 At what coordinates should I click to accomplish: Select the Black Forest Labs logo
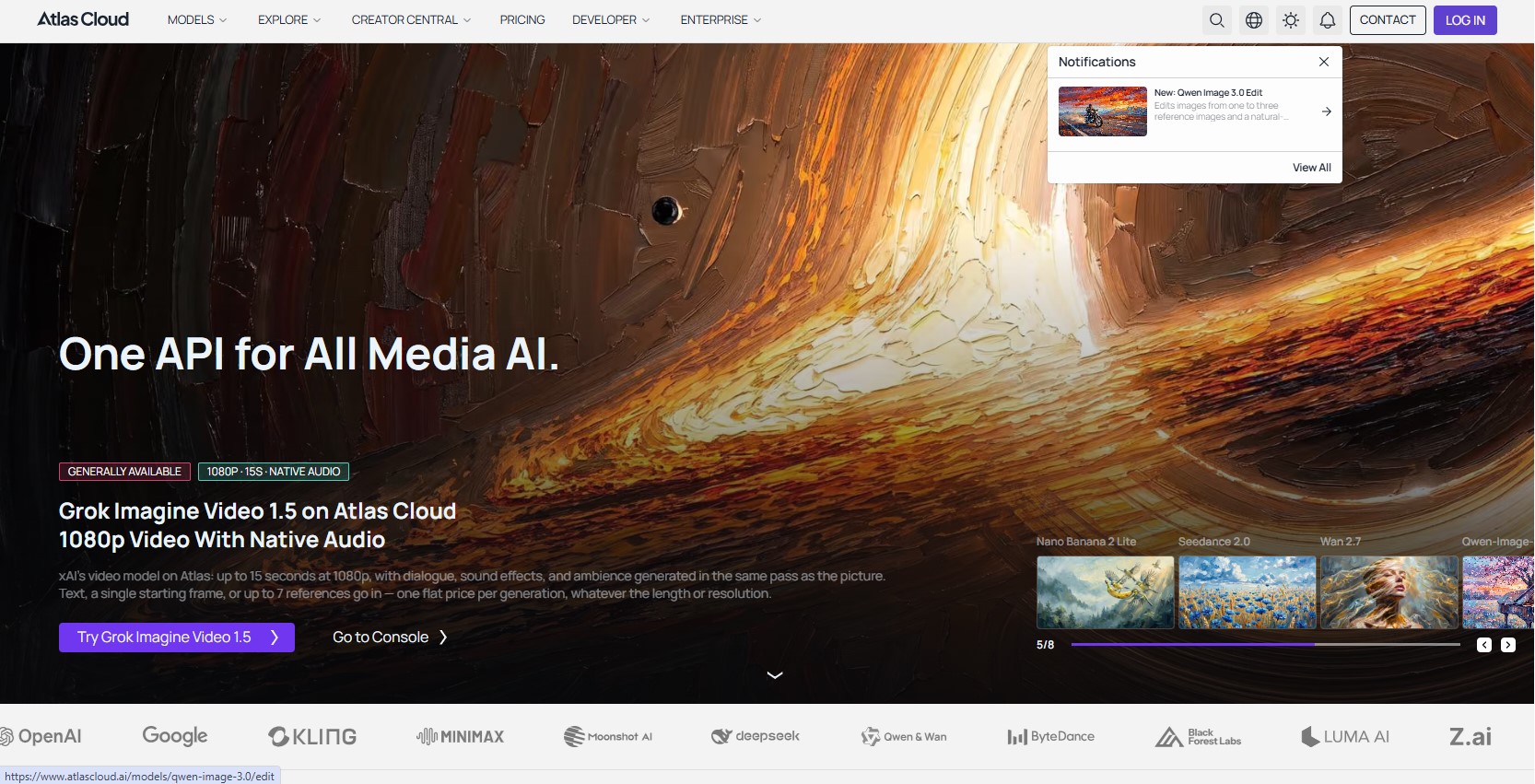(1199, 736)
